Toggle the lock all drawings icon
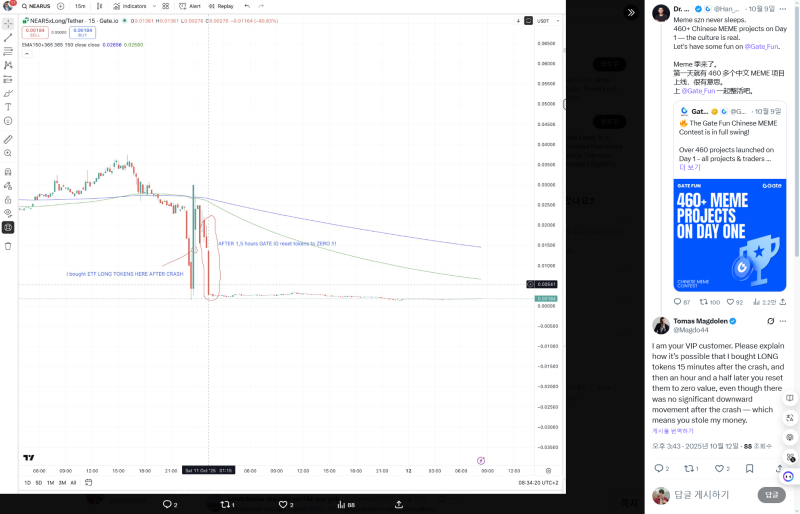Screen dimensions: 800x514 pyautogui.click(x=8, y=199)
